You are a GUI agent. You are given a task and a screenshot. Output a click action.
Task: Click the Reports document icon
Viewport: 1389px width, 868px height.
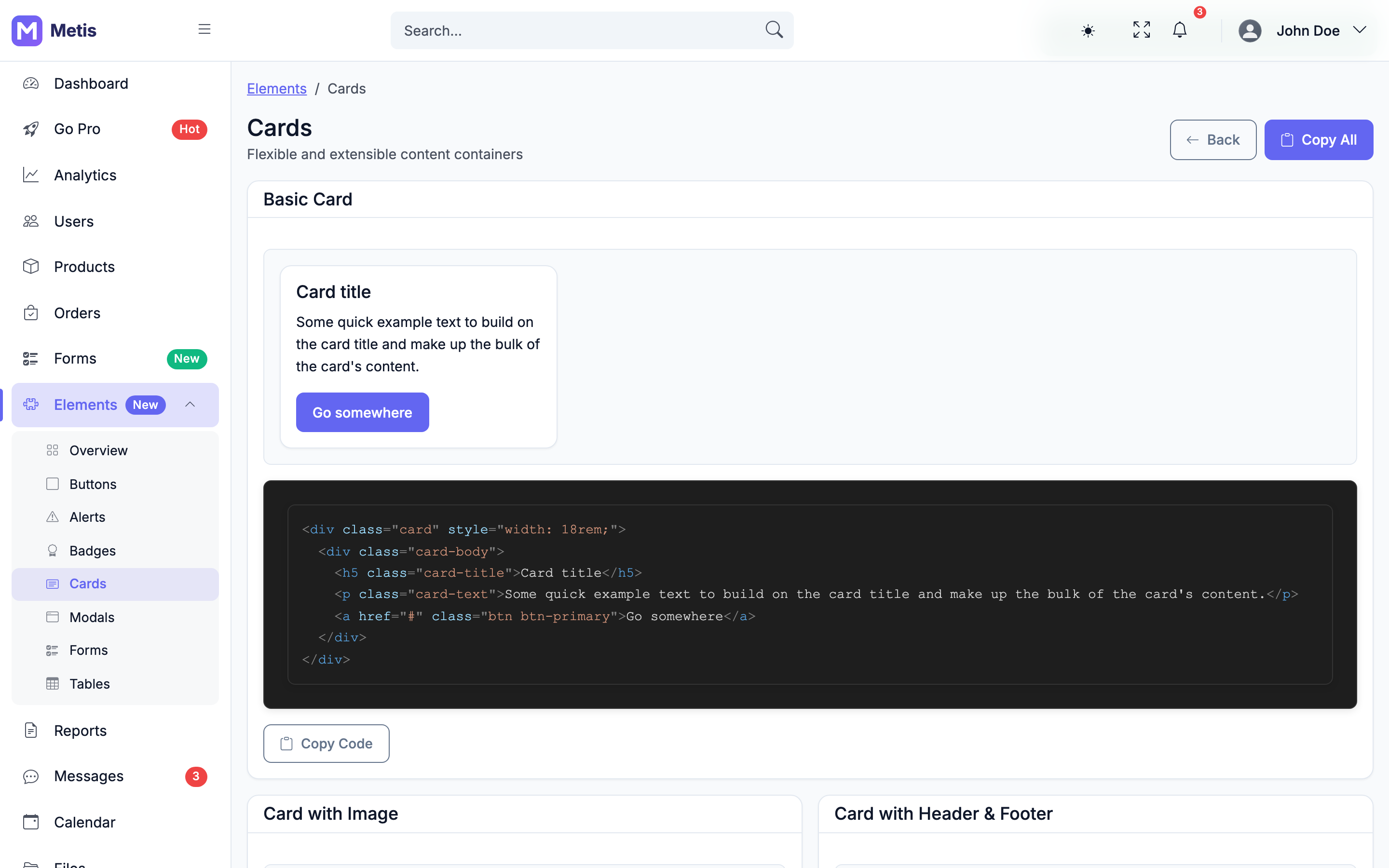pyautogui.click(x=31, y=730)
